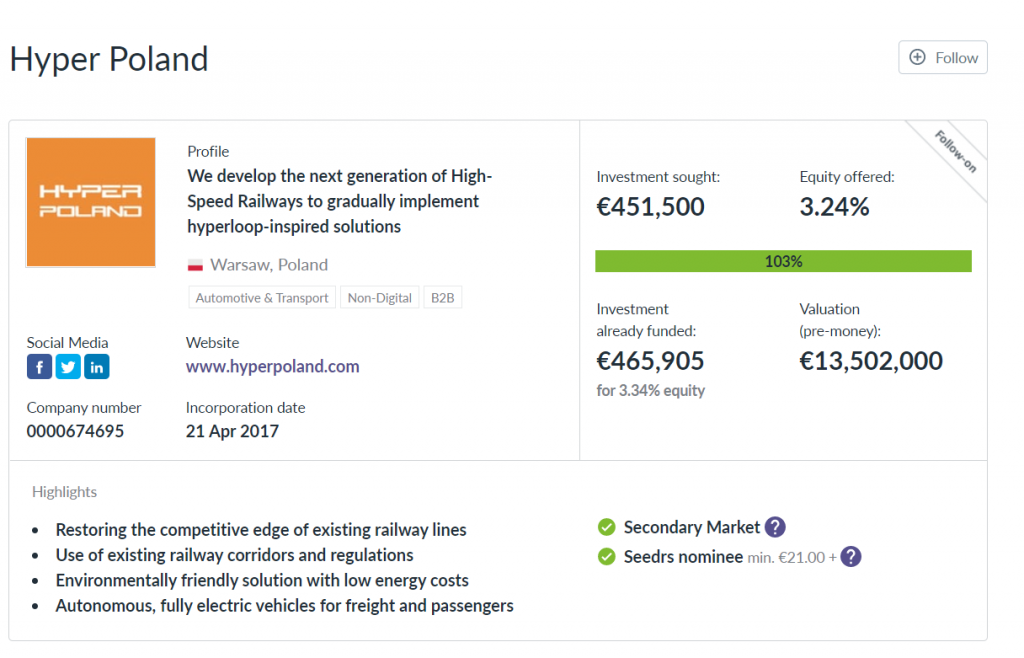Click the Follow-on corner ribbon
This screenshot has width=1024, height=658.
coord(954,152)
